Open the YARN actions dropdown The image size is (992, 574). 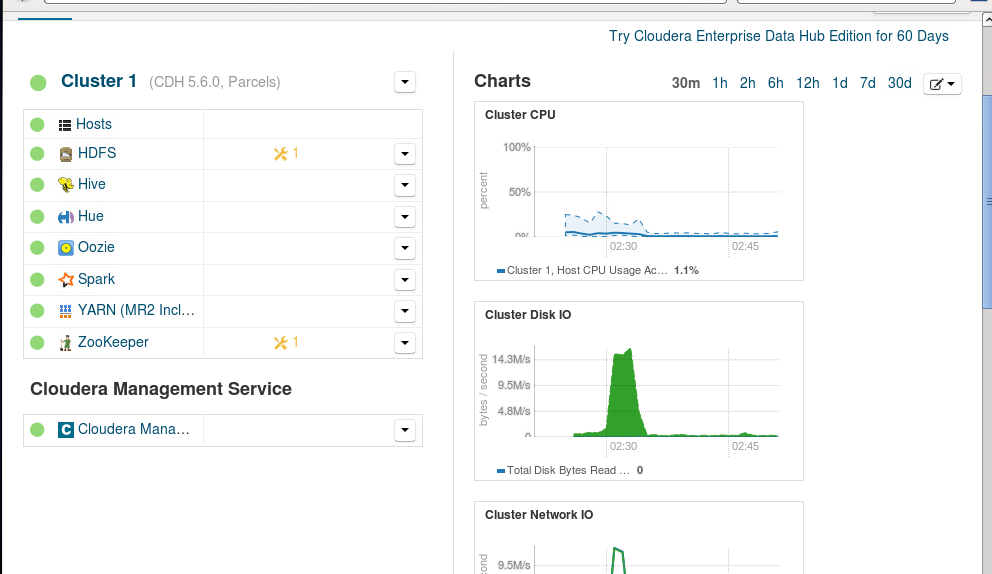tap(405, 311)
